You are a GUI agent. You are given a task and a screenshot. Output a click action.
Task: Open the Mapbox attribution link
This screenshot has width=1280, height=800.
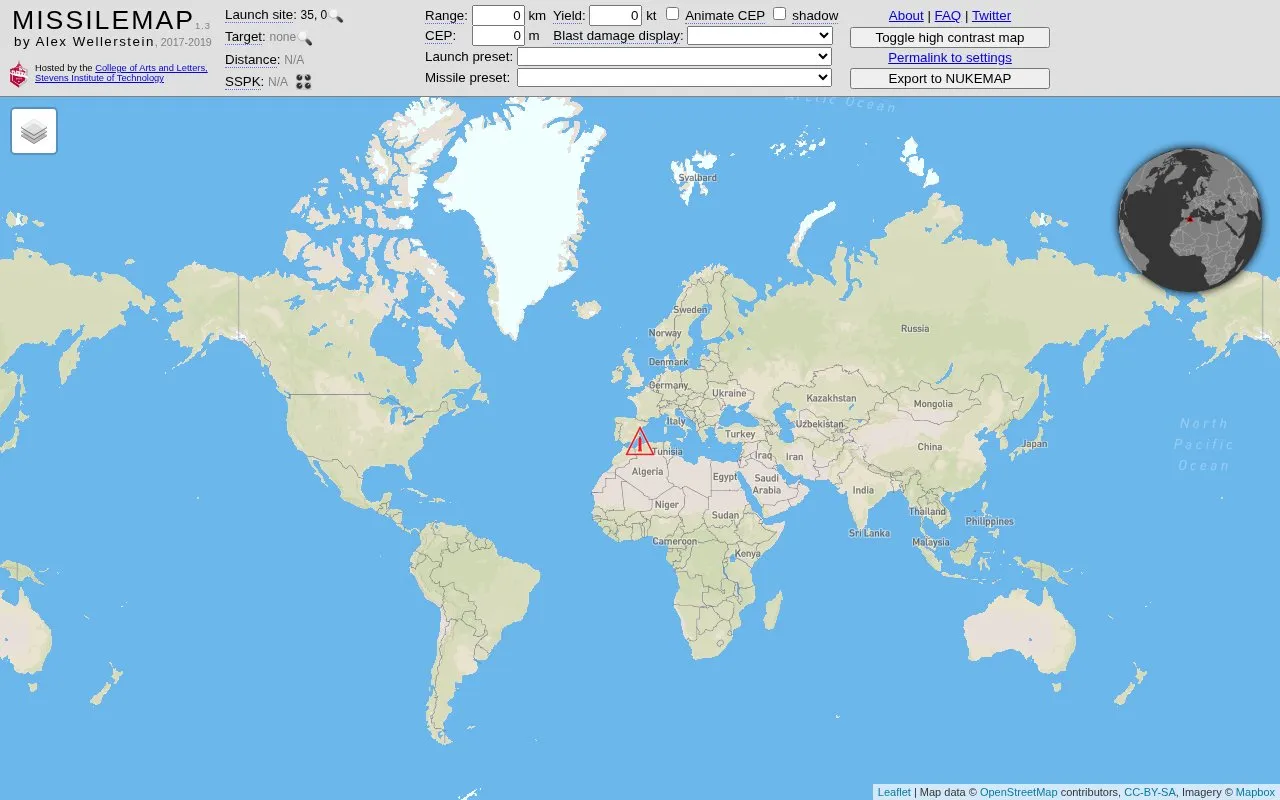coord(1255,792)
